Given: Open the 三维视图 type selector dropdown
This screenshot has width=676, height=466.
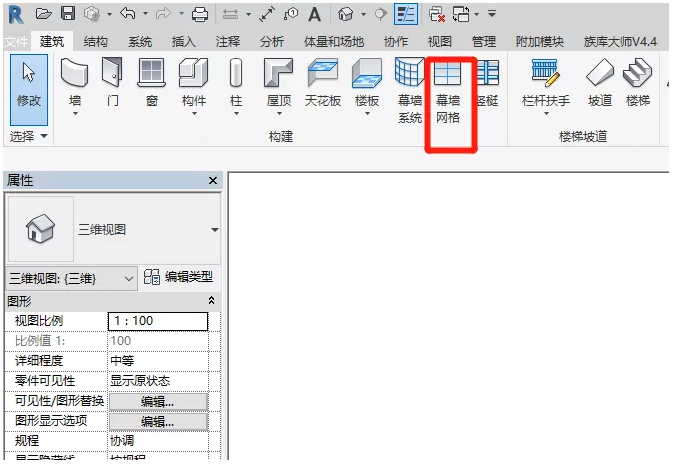Looking at the screenshot, I should pyautogui.click(x=215, y=230).
